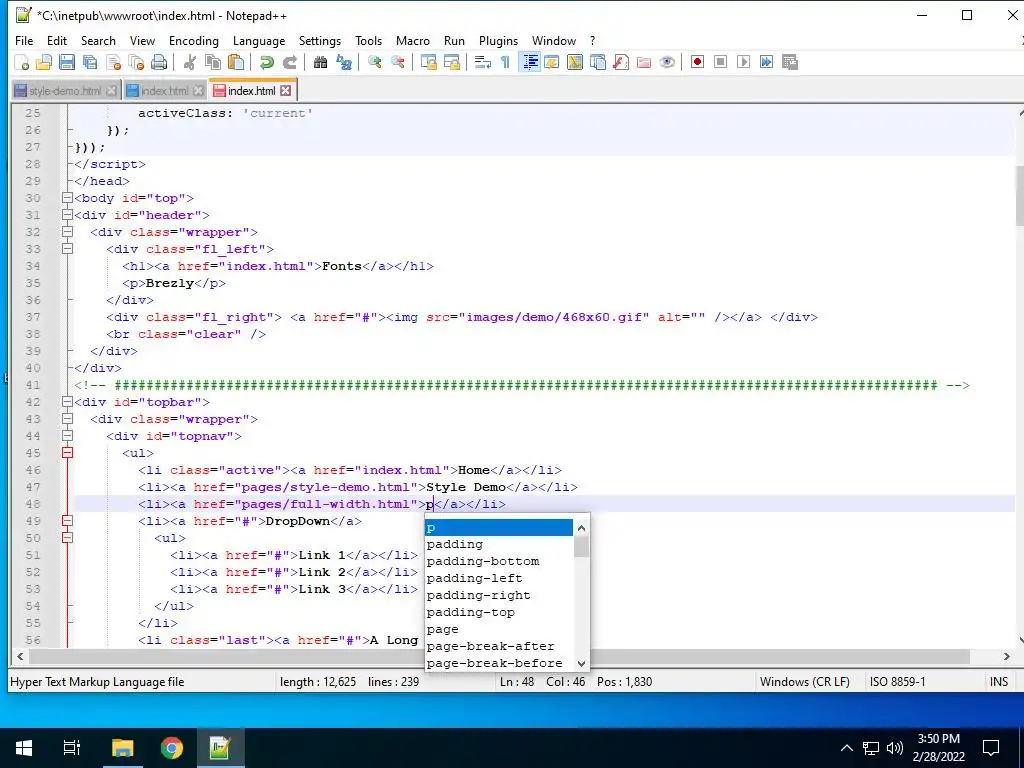Open the Encoding menu
Viewport: 1024px width, 768px height.
(194, 40)
